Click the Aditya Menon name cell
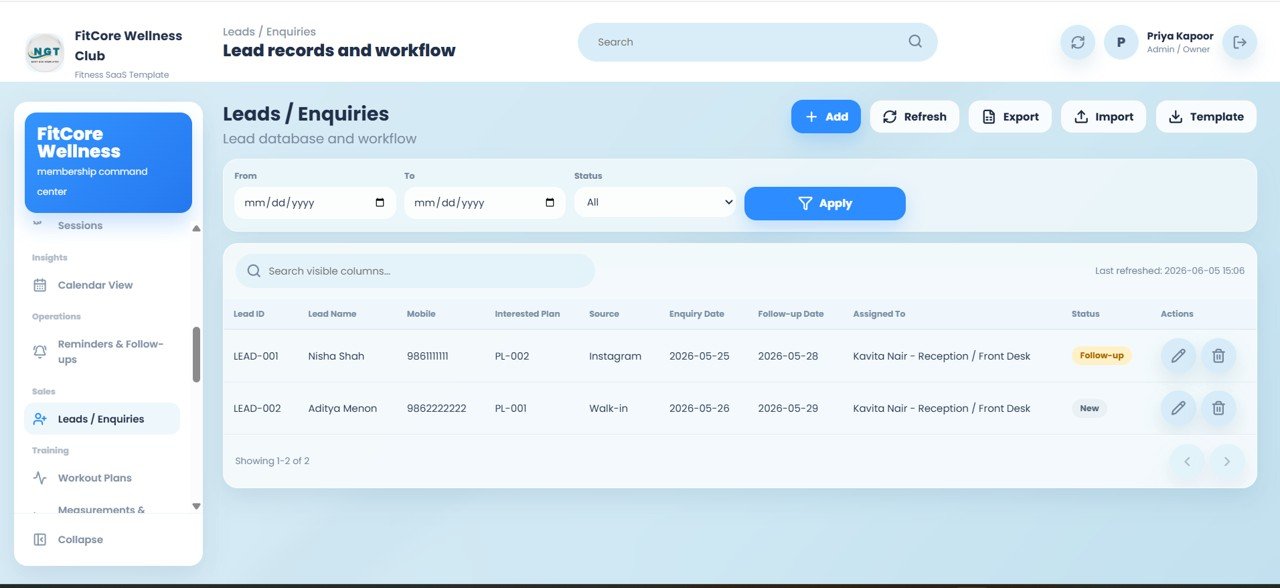 tap(342, 408)
